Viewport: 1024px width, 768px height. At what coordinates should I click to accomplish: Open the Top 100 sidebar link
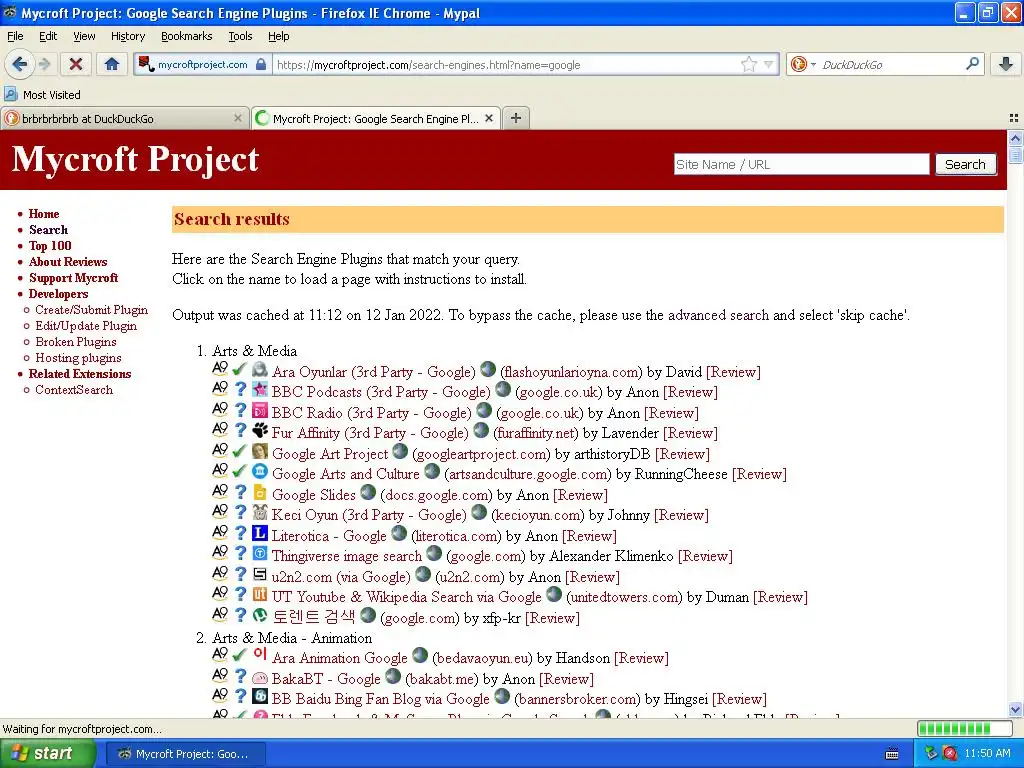pyautogui.click(x=50, y=246)
